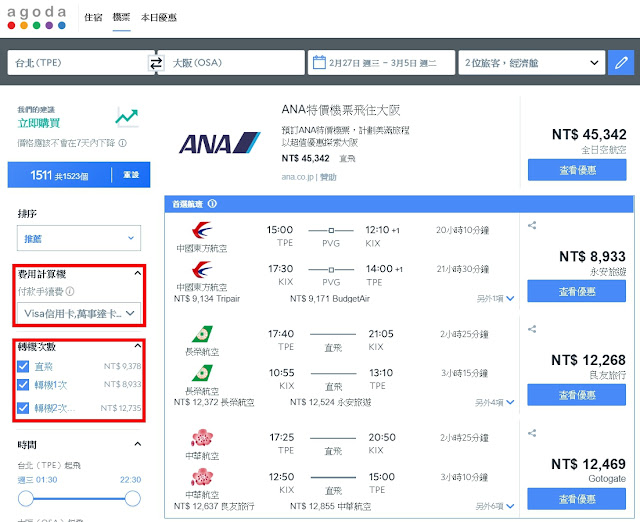Click 查看優惠 for NT$ 12,469 flight
The width and height of the screenshot is (640, 522).
coord(576,499)
